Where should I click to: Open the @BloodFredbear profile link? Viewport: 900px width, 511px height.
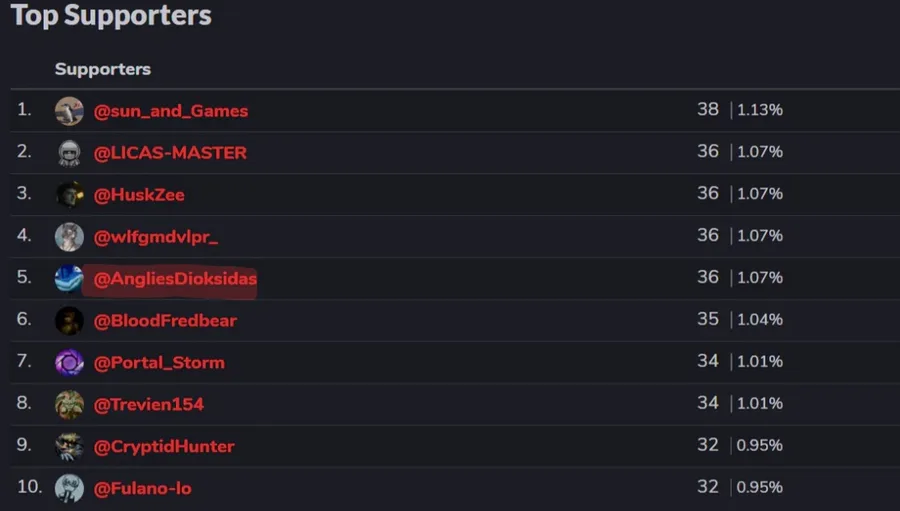[x=165, y=321]
